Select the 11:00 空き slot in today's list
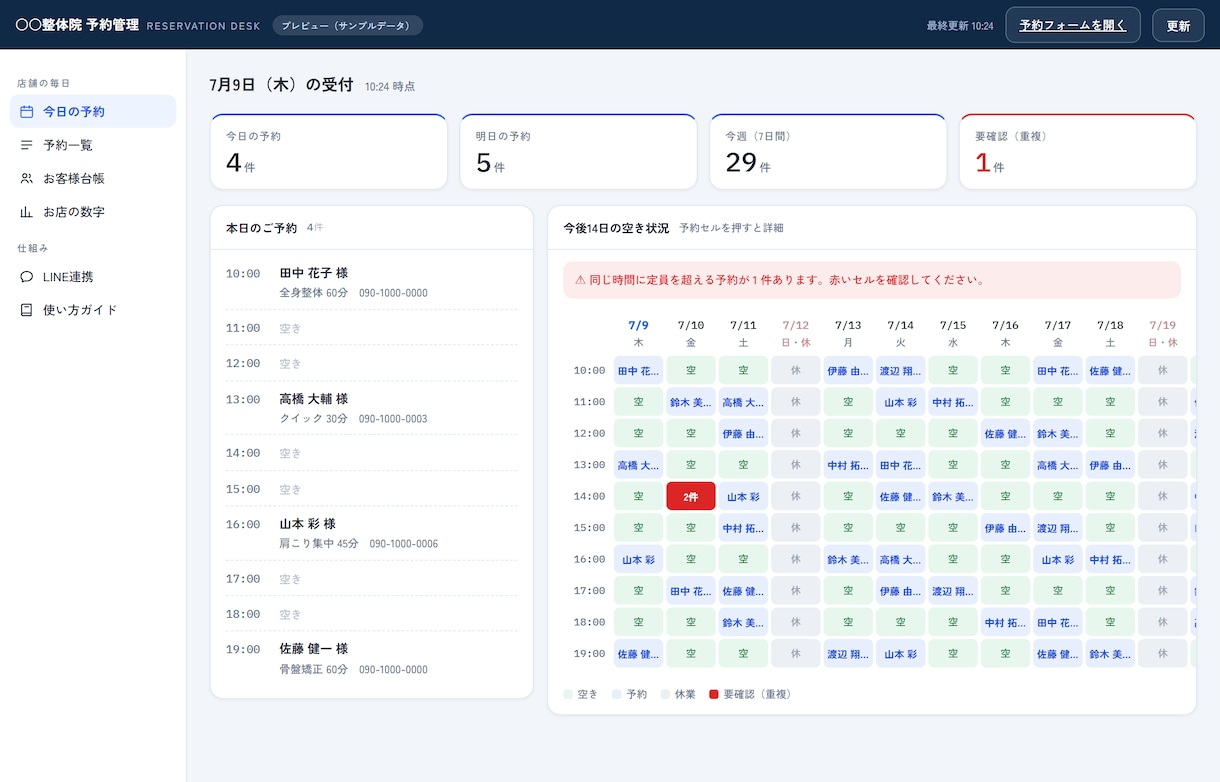 [x=371, y=328]
